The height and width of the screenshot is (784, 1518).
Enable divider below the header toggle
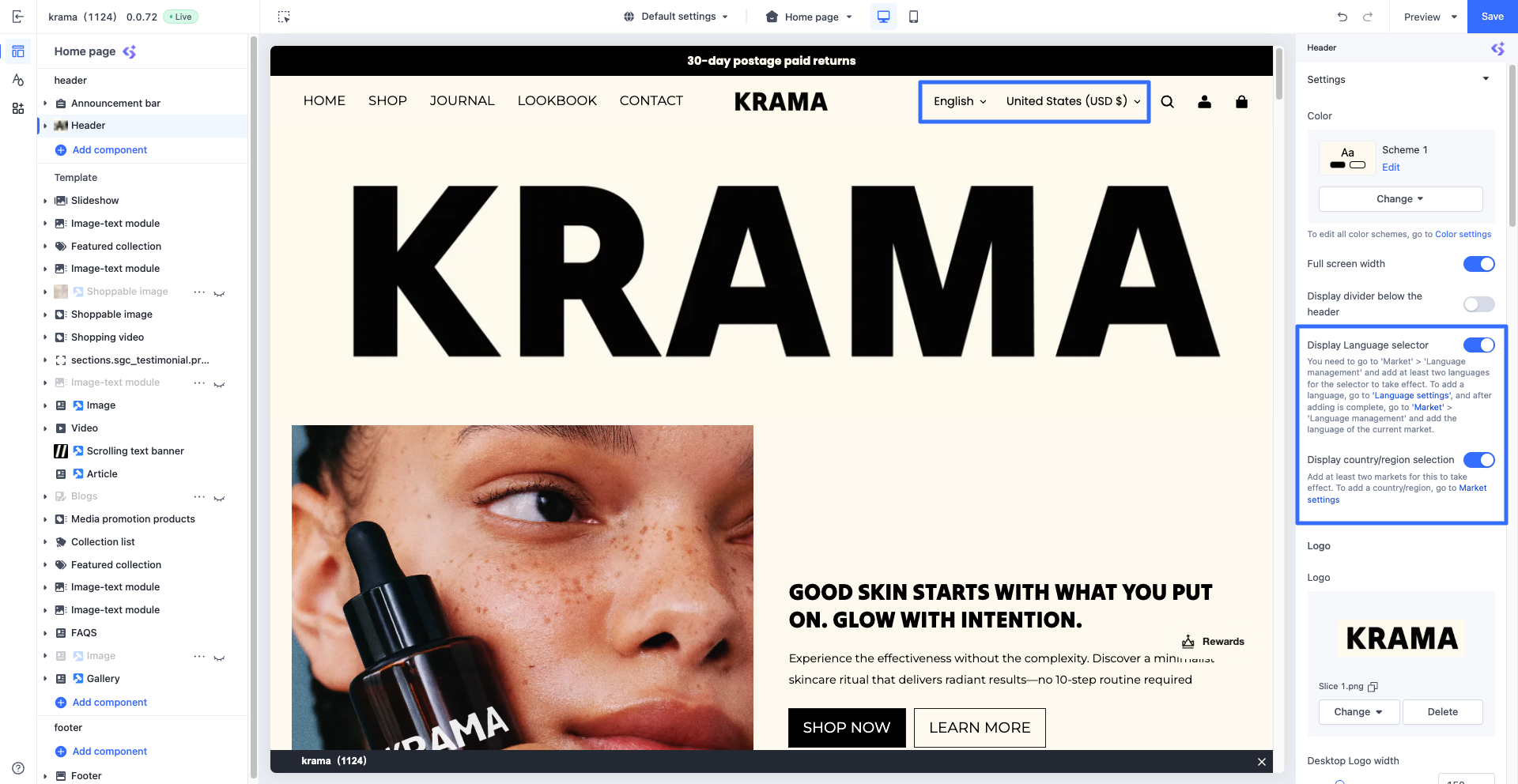point(1478,304)
